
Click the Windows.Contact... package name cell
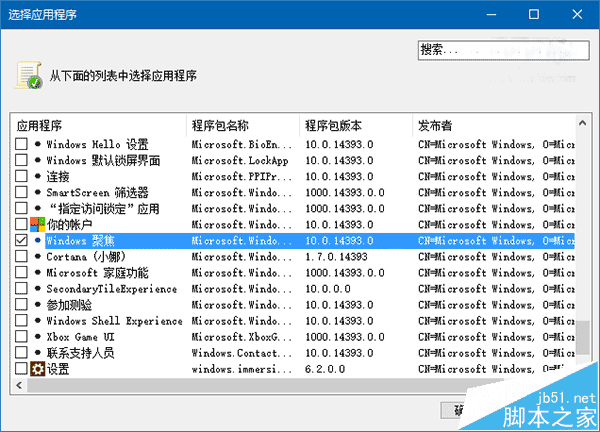click(241, 353)
